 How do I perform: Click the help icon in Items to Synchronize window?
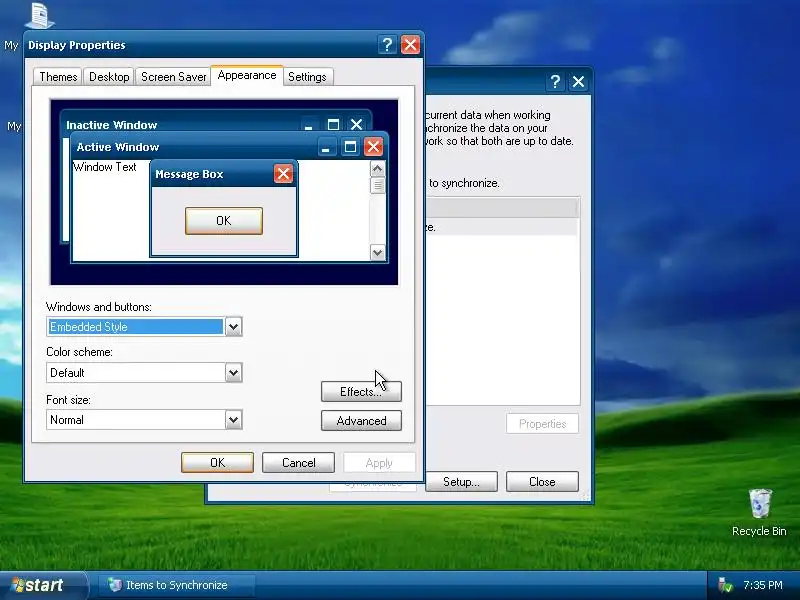click(555, 82)
